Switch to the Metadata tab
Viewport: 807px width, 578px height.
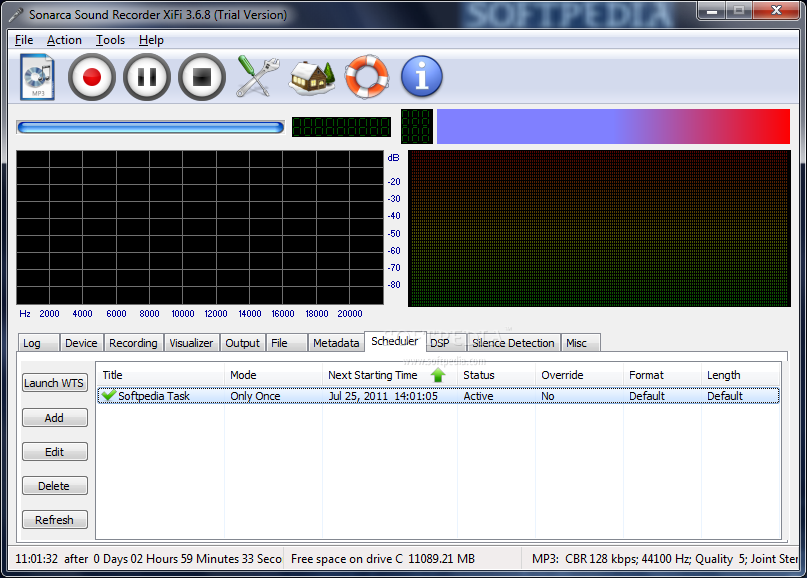pyautogui.click(x=336, y=343)
